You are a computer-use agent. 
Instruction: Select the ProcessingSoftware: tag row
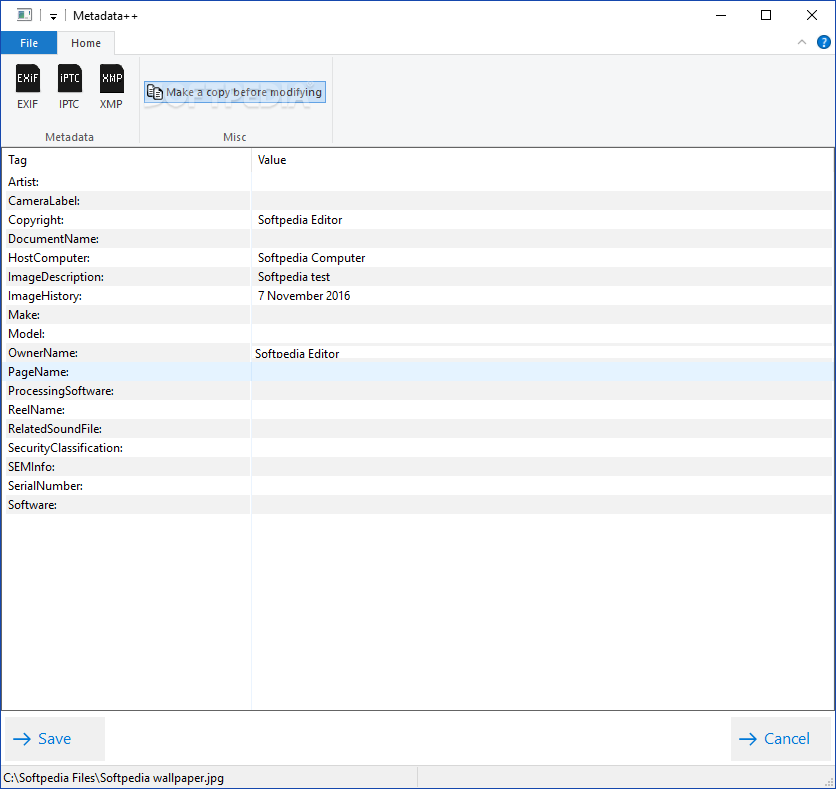coord(418,391)
